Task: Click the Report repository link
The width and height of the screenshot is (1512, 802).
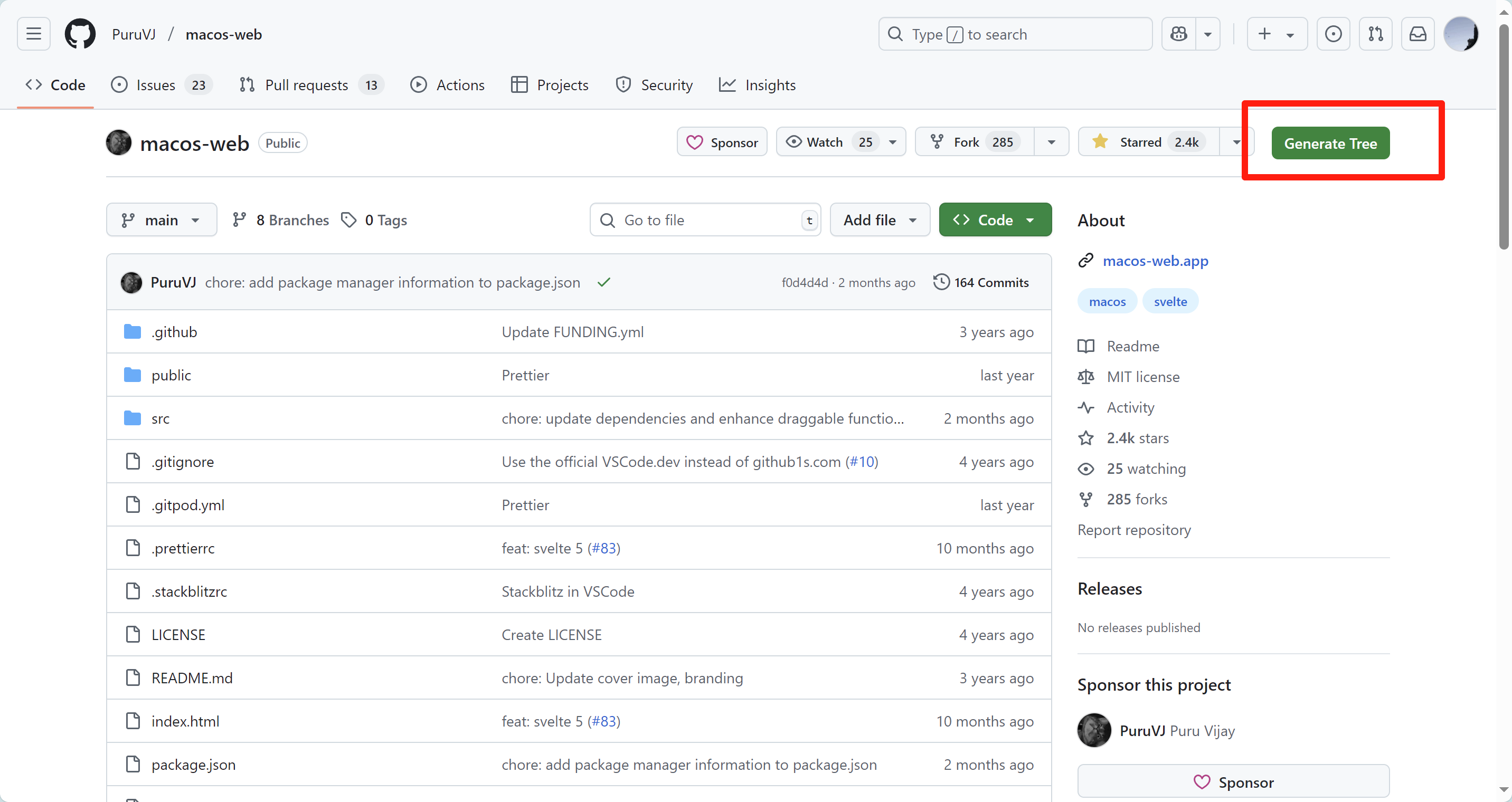Action: click(x=1134, y=530)
